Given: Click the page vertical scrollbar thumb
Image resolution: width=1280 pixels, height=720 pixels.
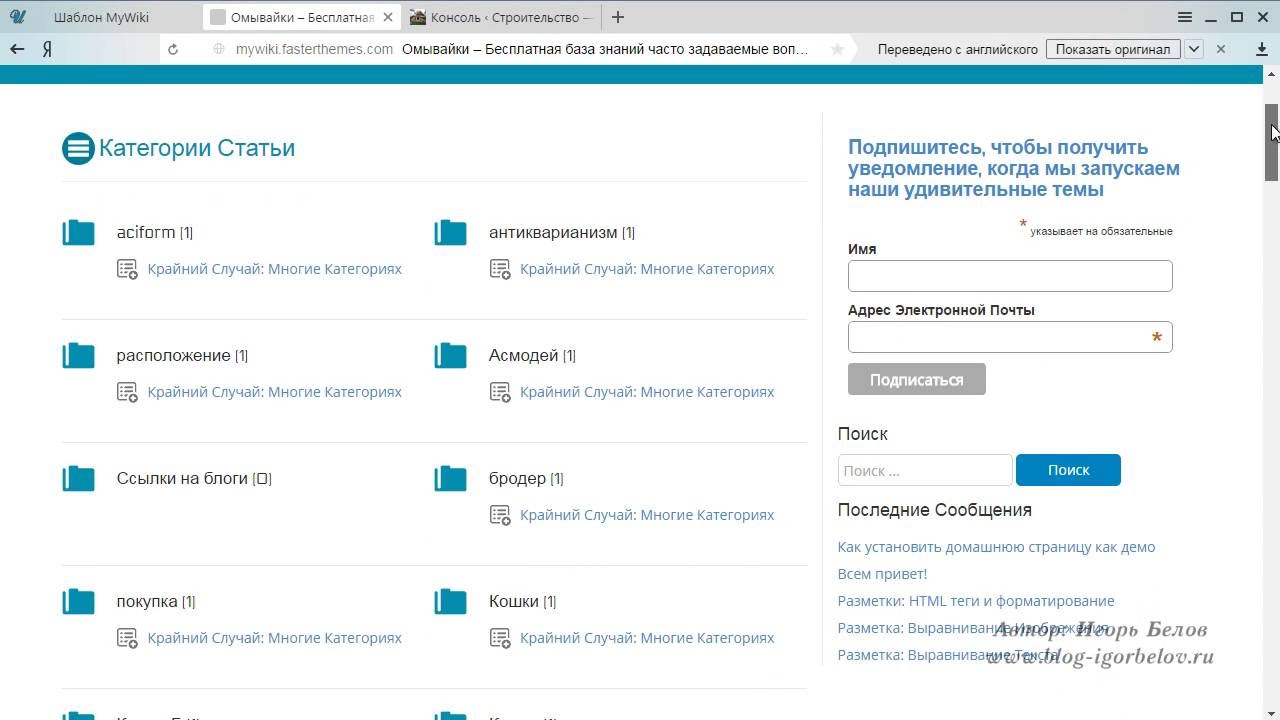Looking at the screenshot, I should pos(1272,142).
